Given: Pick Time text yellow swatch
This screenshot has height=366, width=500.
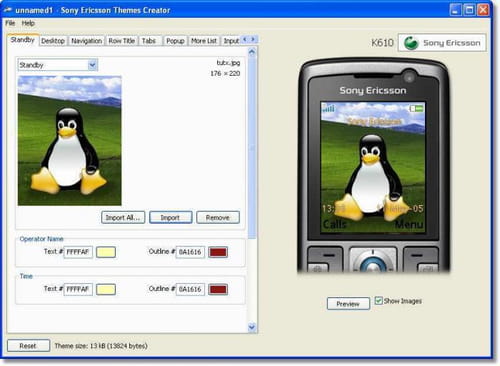Looking at the screenshot, I should (x=106, y=289).
